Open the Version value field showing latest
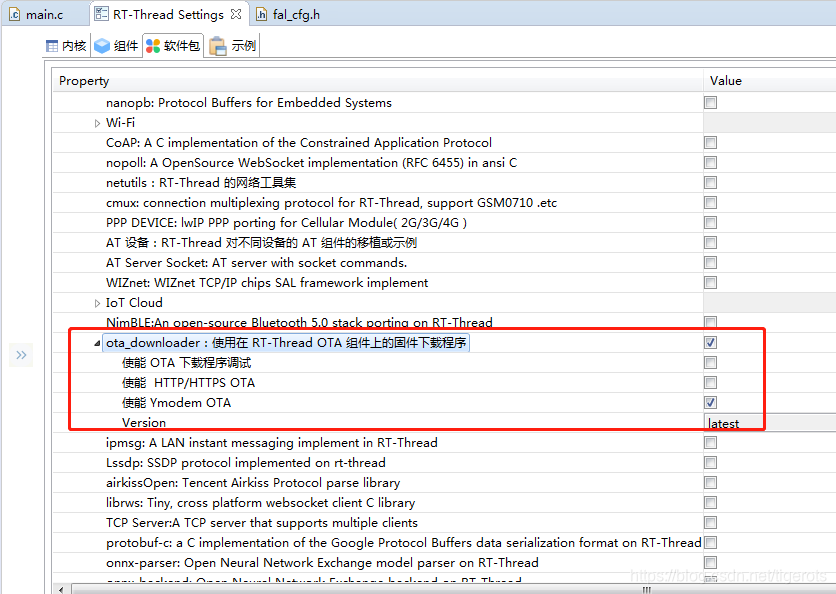This screenshot has height=594, width=836. (769, 423)
